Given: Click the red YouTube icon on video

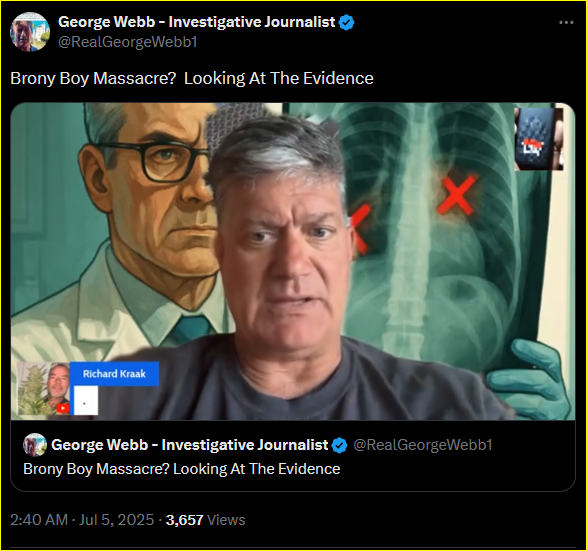Looking at the screenshot, I should point(63,408).
